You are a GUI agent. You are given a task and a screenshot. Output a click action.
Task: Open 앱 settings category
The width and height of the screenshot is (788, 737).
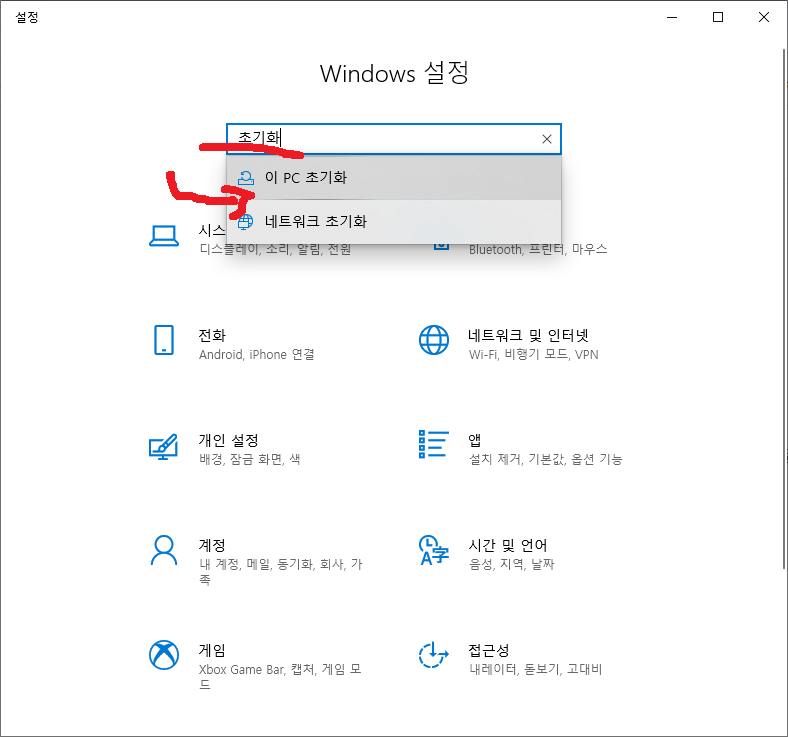click(x=474, y=440)
